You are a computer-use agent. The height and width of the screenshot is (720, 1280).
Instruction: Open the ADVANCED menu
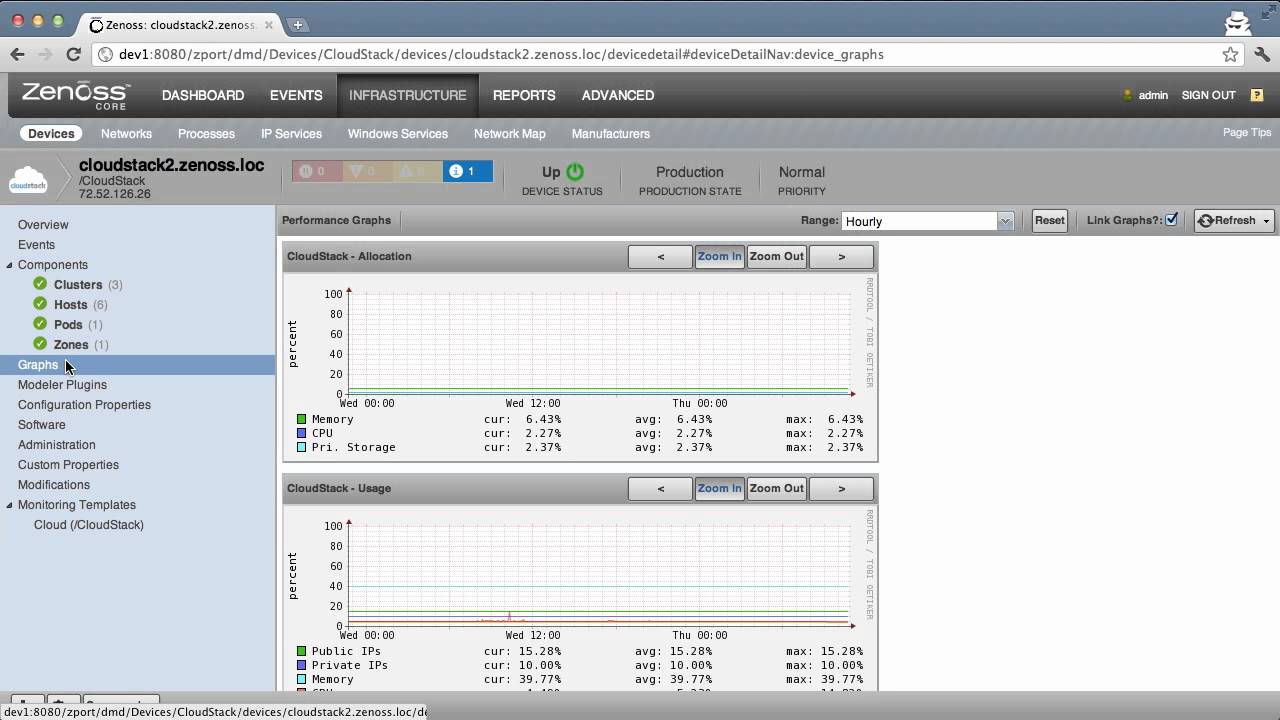(x=618, y=95)
